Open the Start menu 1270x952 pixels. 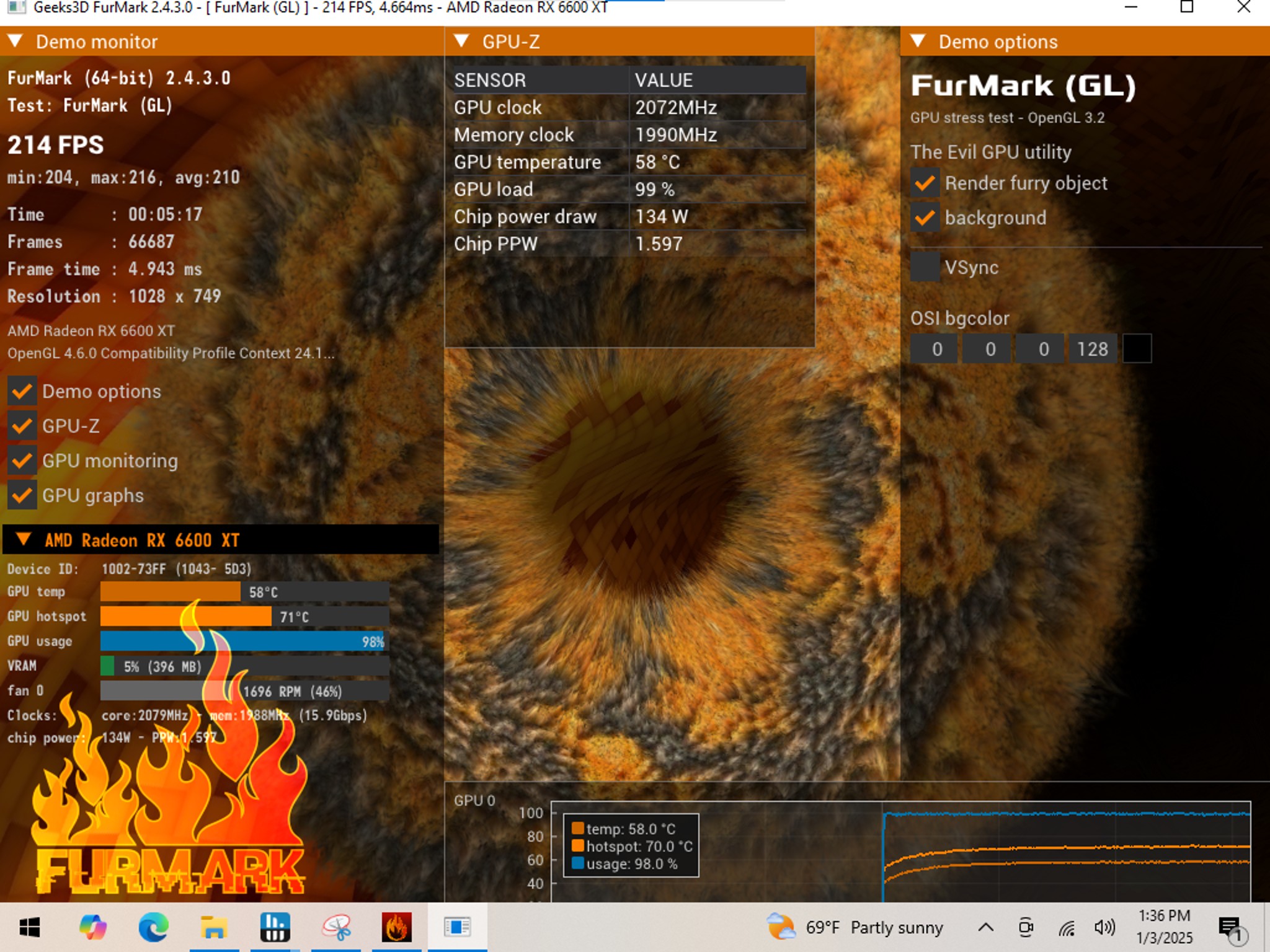pos(30,927)
